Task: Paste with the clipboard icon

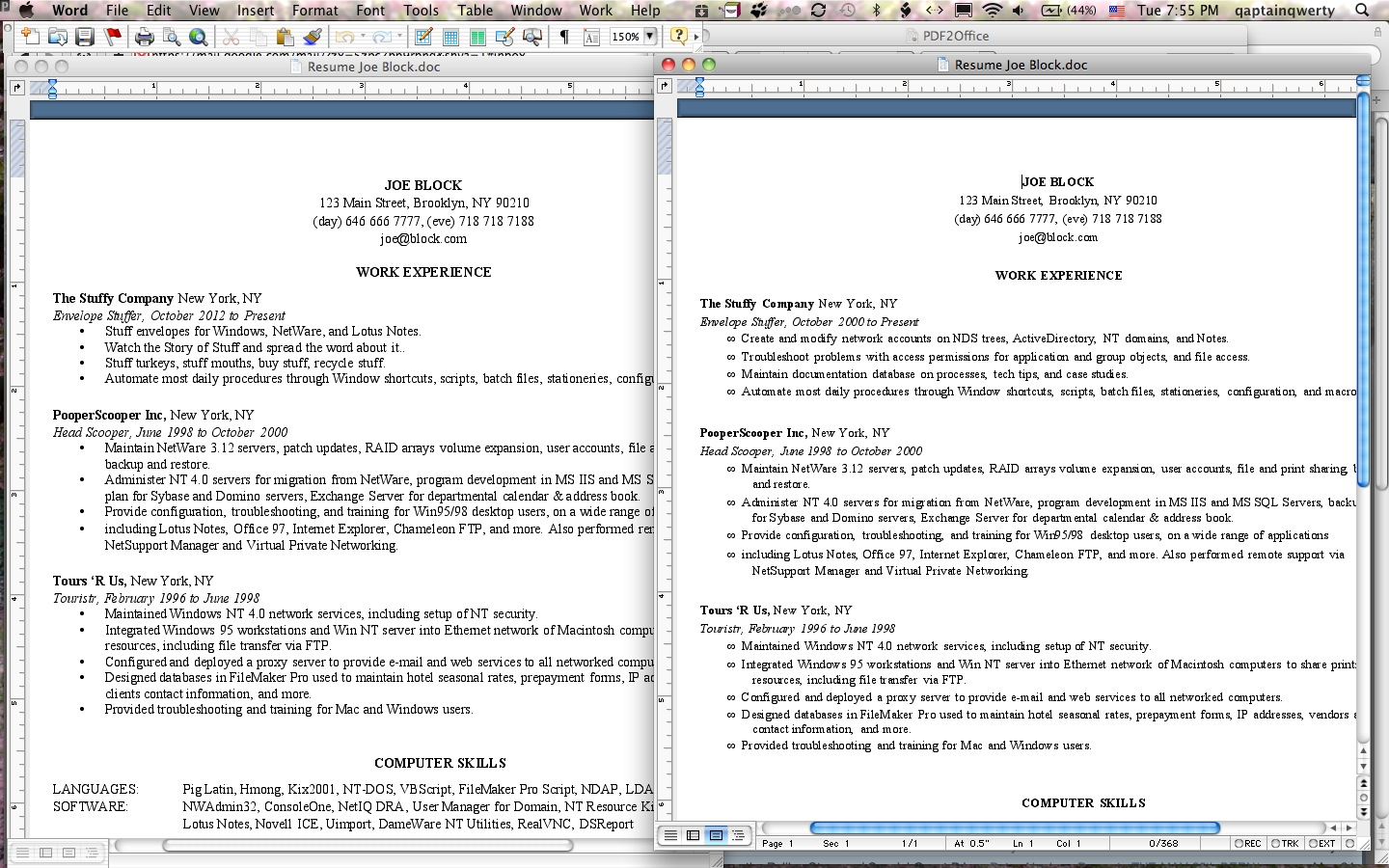Action: [285, 37]
